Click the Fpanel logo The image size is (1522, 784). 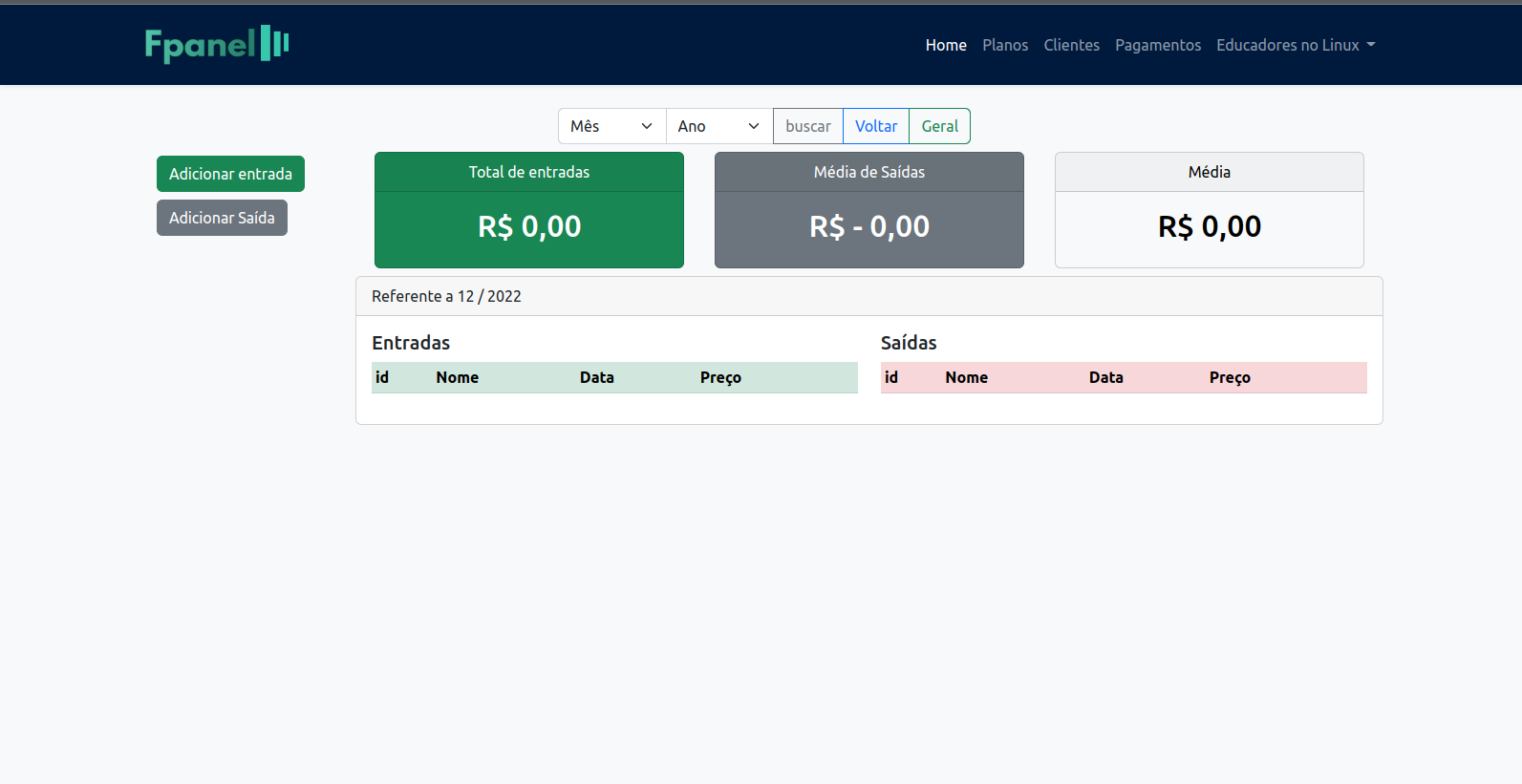pyautogui.click(x=217, y=44)
